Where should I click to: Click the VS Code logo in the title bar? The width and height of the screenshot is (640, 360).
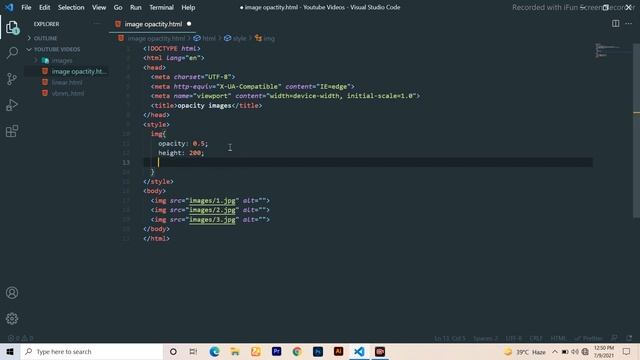point(9,7)
